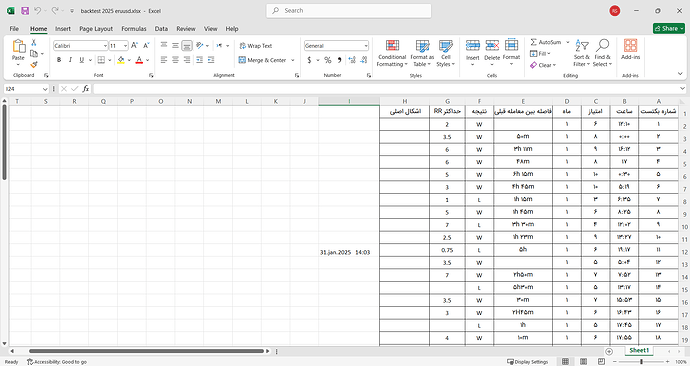690x366 pixels.
Task: Open the Name Box dropdown
Action: (x=45, y=89)
